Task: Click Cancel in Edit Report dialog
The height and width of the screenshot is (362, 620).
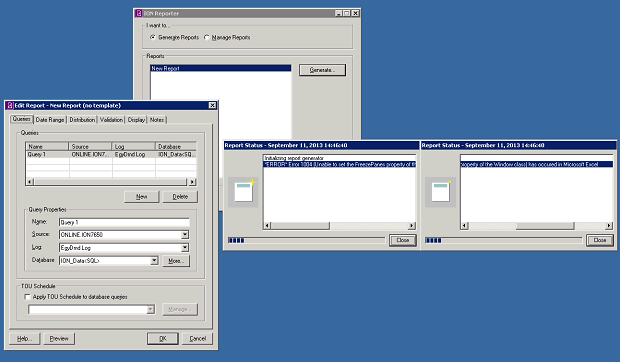Action: [x=197, y=339]
